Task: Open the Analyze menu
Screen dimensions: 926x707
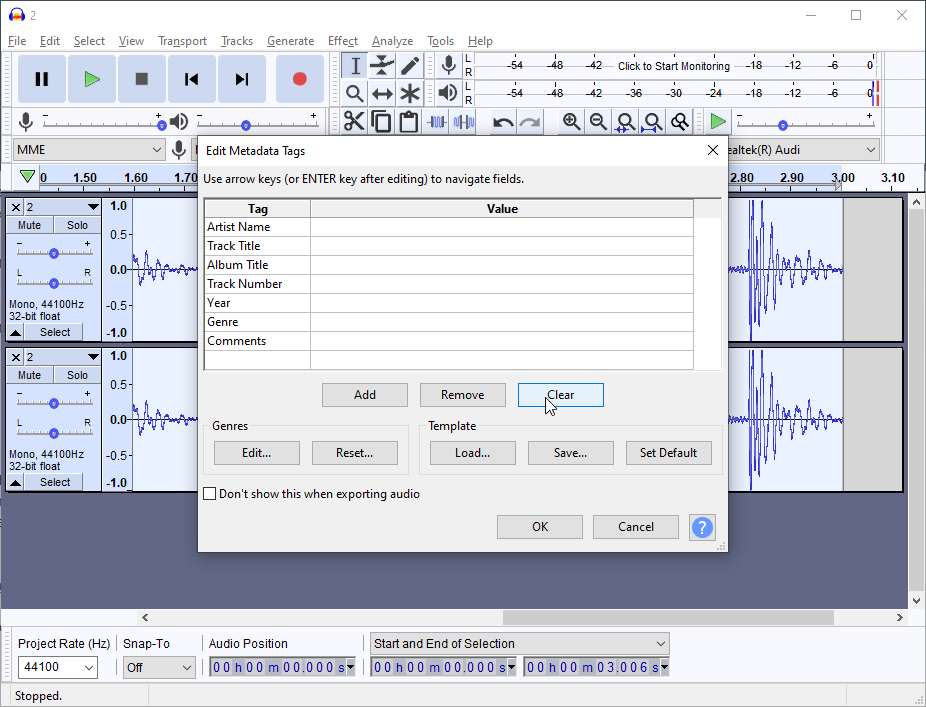Action: [393, 41]
